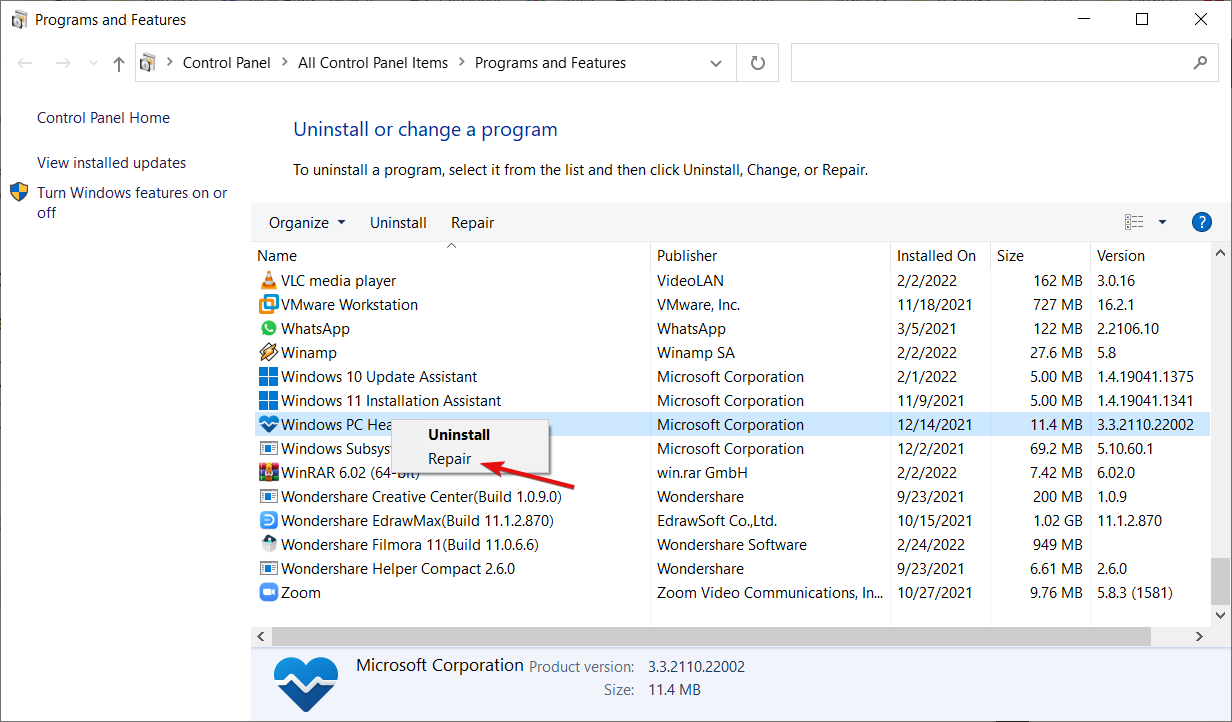Click the Wondershare Filmora 11 icon
1232x722 pixels.
(268, 545)
